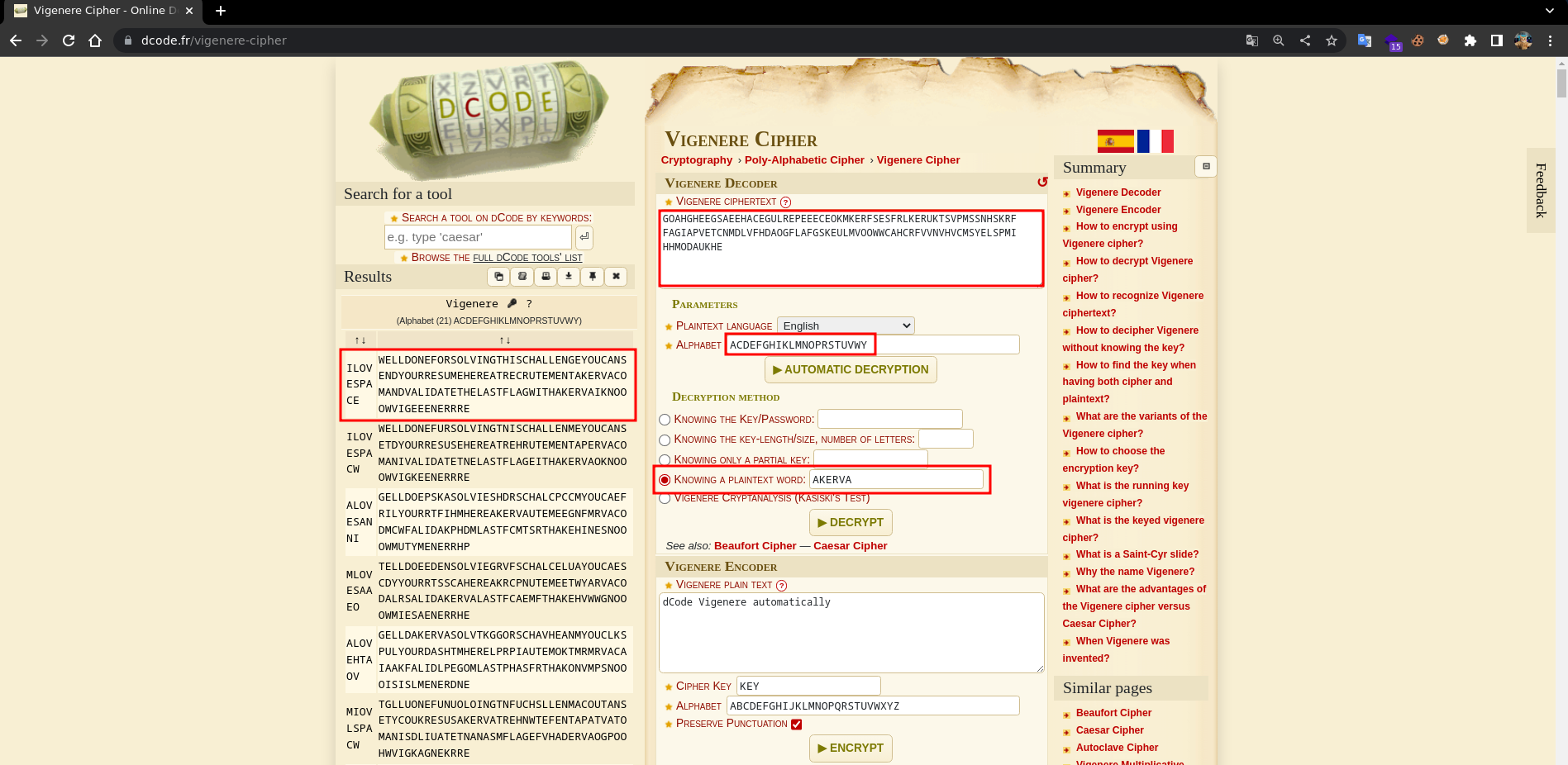
Task: Select Knowing only a partial key radio
Action: [x=665, y=459]
